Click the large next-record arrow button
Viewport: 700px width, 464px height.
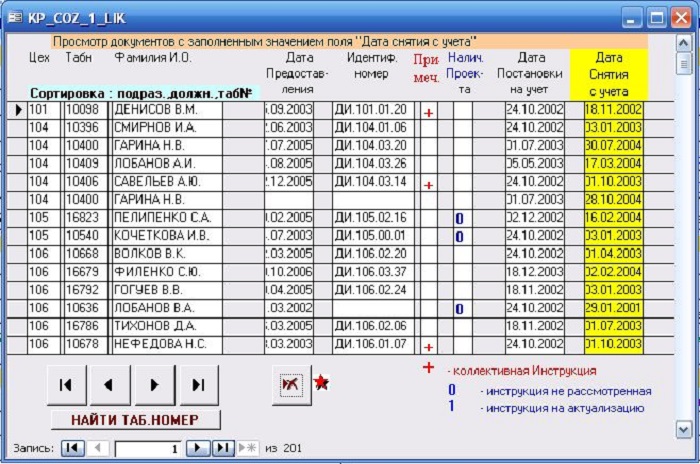point(154,385)
